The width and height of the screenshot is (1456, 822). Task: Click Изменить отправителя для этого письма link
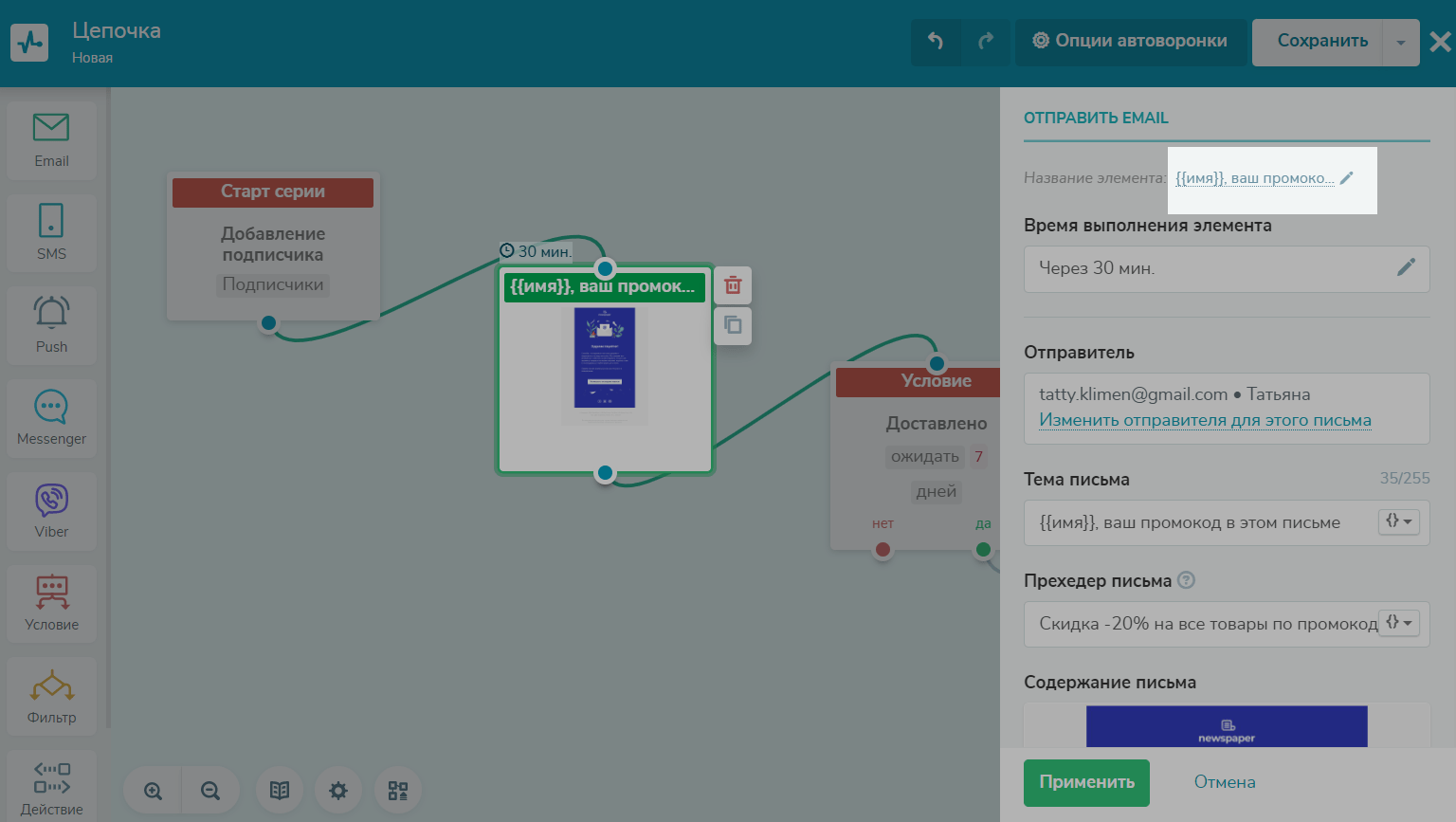(1205, 420)
